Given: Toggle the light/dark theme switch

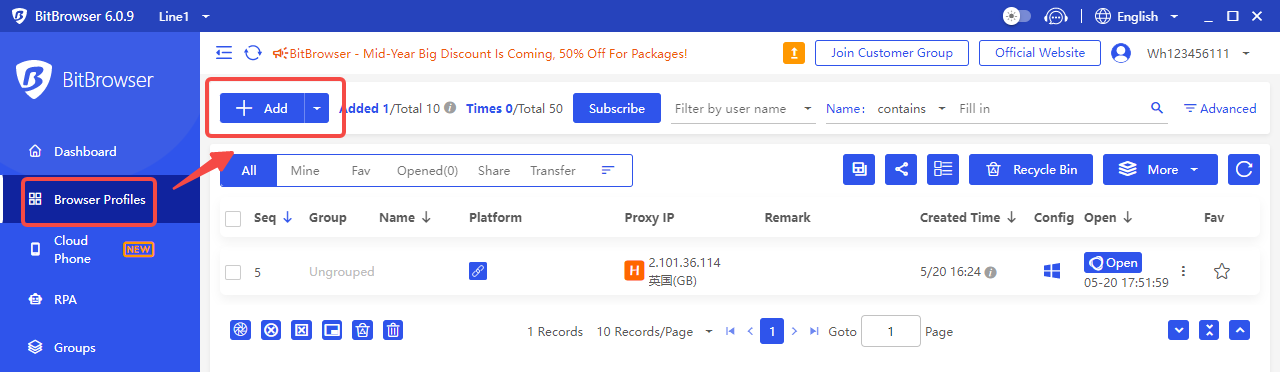Looking at the screenshot, I should click(x=1017, y=16).
